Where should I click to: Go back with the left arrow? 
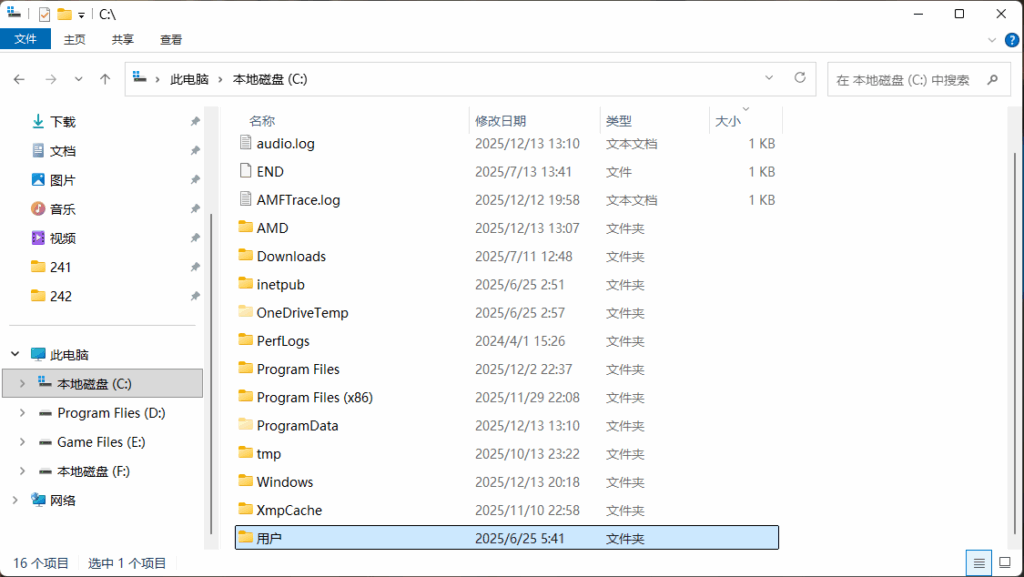(x=19, y=80)
